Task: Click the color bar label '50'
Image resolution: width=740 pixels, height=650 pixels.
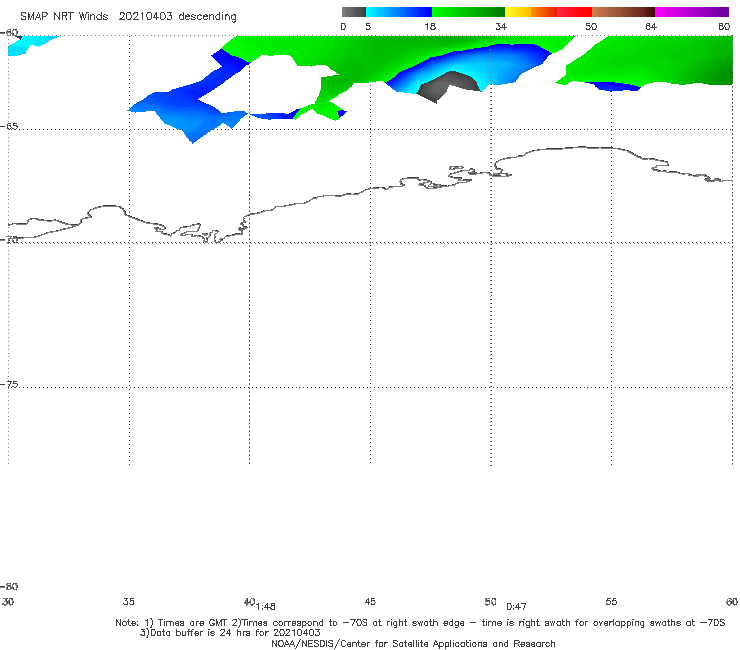Action: [x=591, y=27]
